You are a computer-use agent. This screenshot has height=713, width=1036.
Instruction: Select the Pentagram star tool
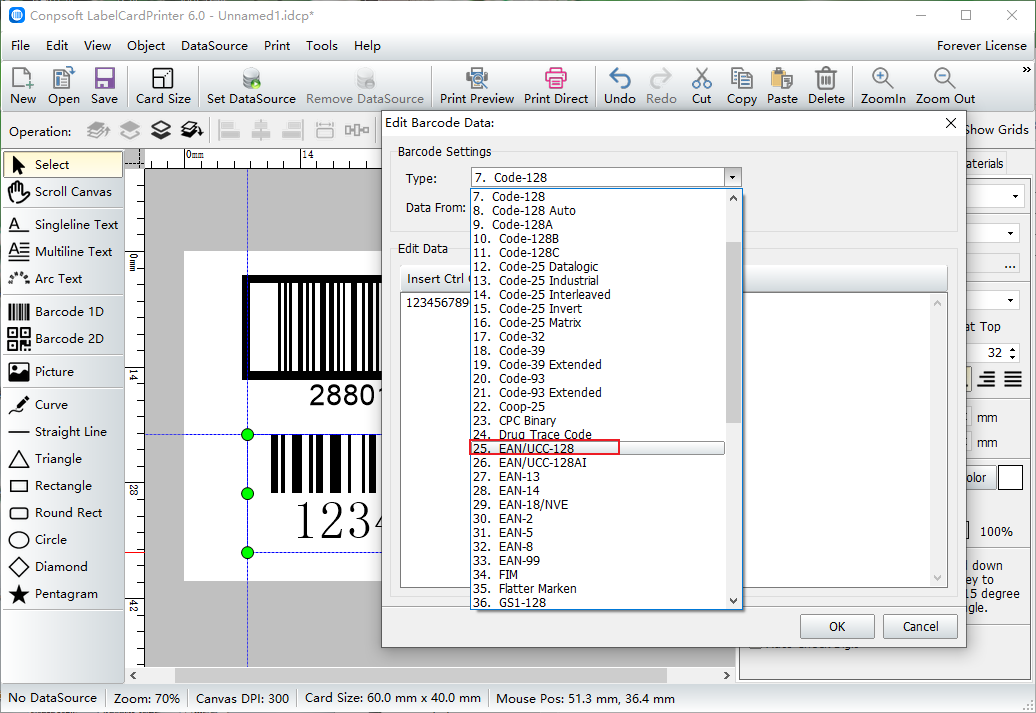(63, 594)
